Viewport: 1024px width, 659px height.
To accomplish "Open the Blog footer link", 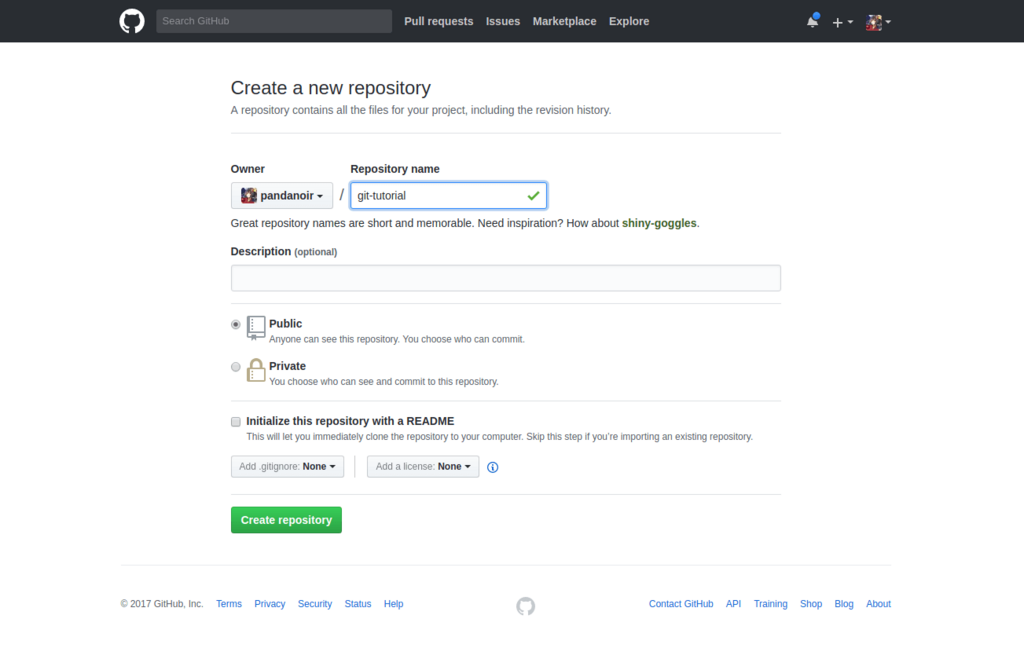I will click(844, 603).
